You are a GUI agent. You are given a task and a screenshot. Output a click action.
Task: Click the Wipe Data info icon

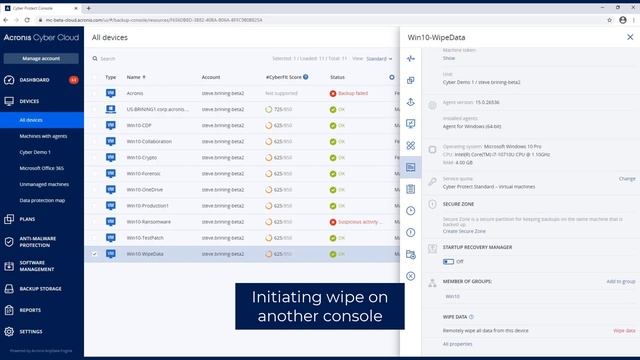pos(471,317)
